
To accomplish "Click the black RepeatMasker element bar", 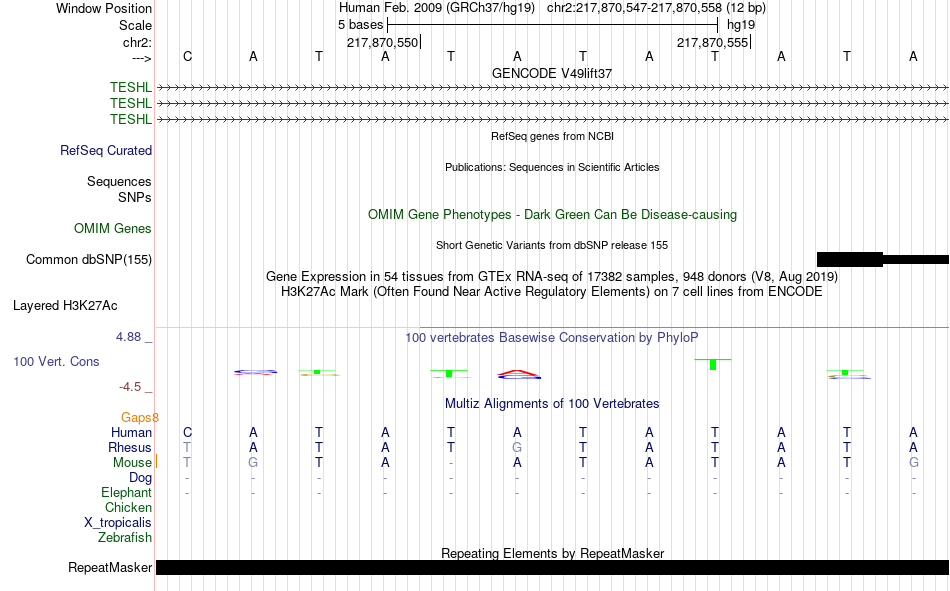I will [552, 567].
